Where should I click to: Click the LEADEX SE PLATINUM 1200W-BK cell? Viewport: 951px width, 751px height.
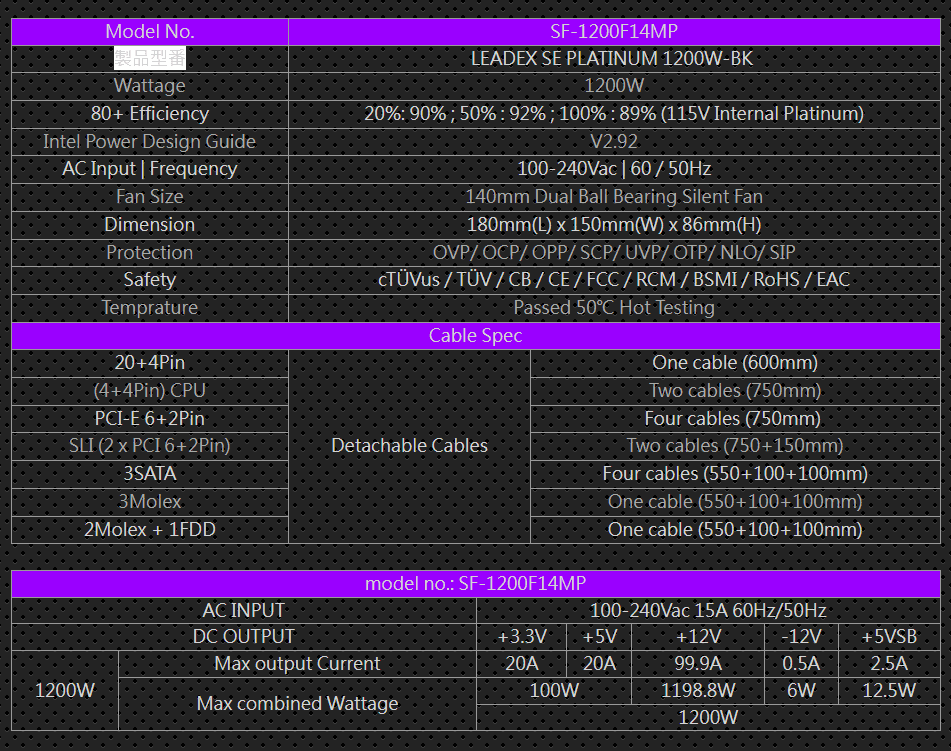[612, 58]
